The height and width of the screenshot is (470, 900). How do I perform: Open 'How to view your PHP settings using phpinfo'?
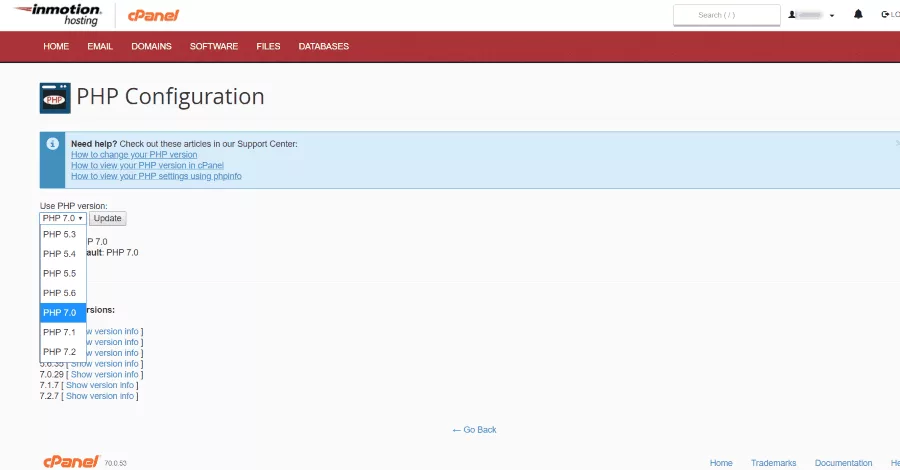[x=156, y=176]
